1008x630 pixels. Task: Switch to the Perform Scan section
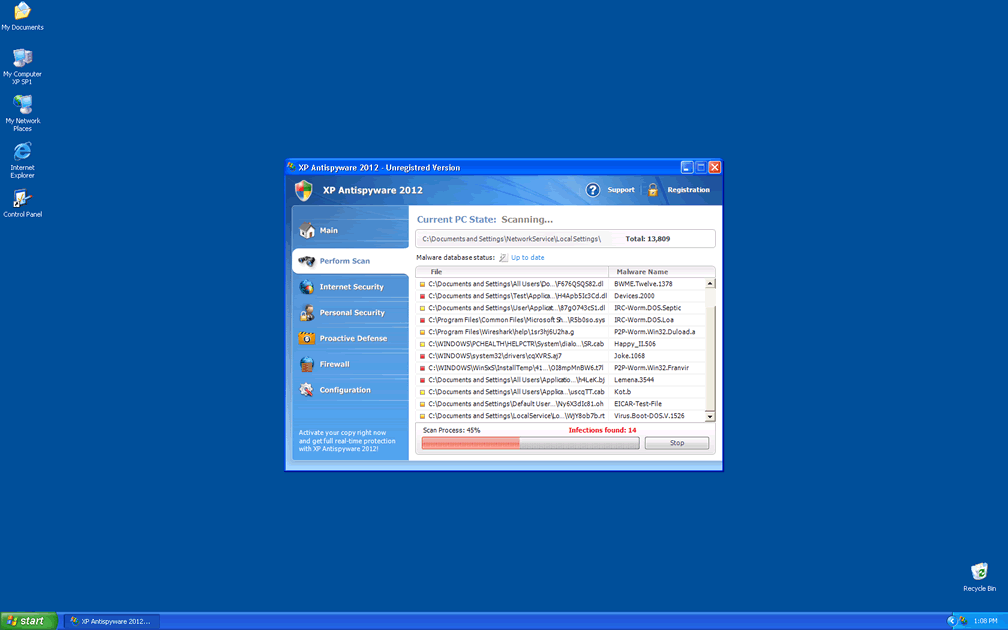tap(347, 260)
